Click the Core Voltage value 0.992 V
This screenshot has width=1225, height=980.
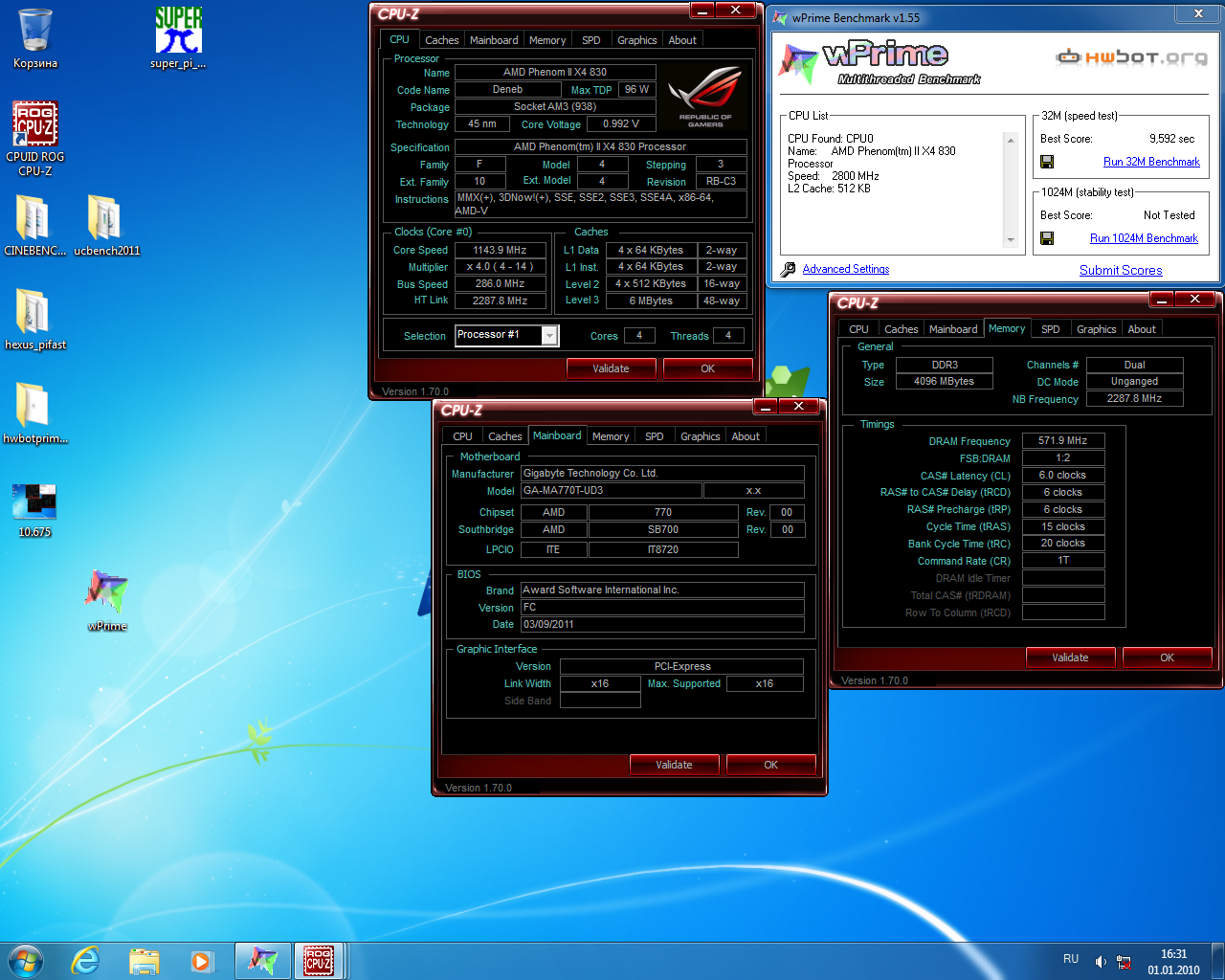tap(621, 124)
